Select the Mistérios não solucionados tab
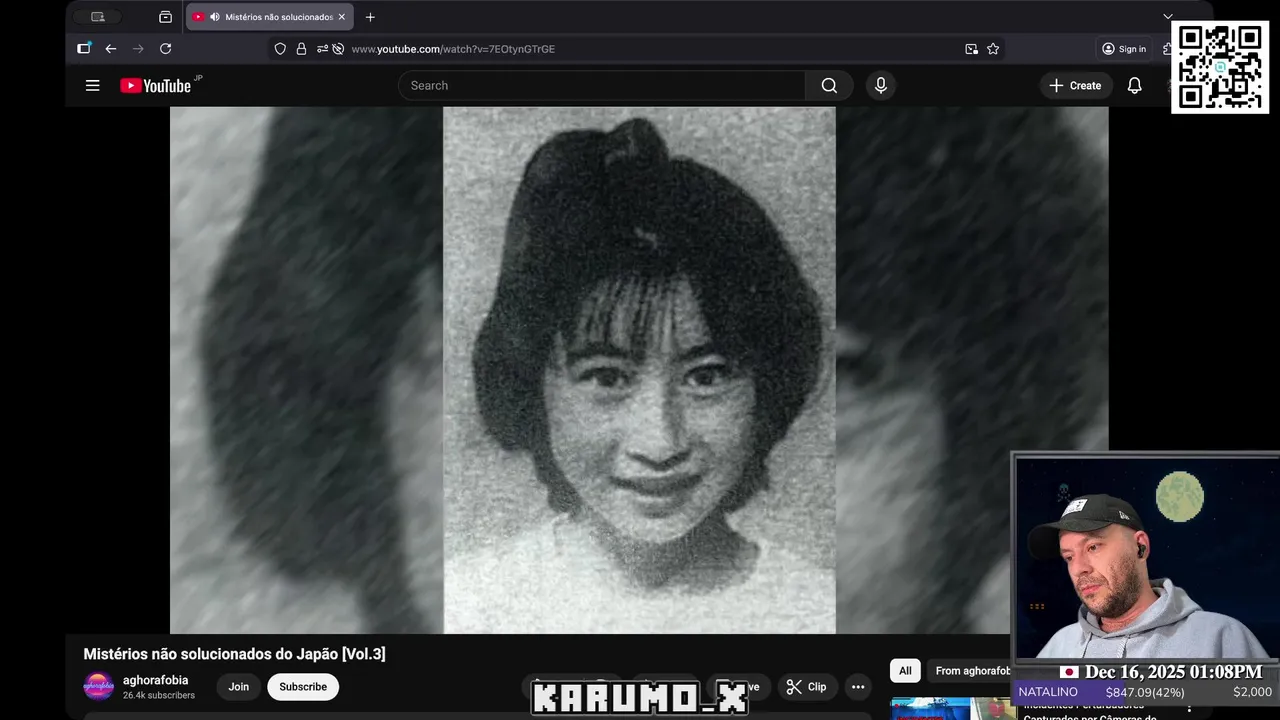Screen dimensions: 1280x720 (x=269, y=17)
